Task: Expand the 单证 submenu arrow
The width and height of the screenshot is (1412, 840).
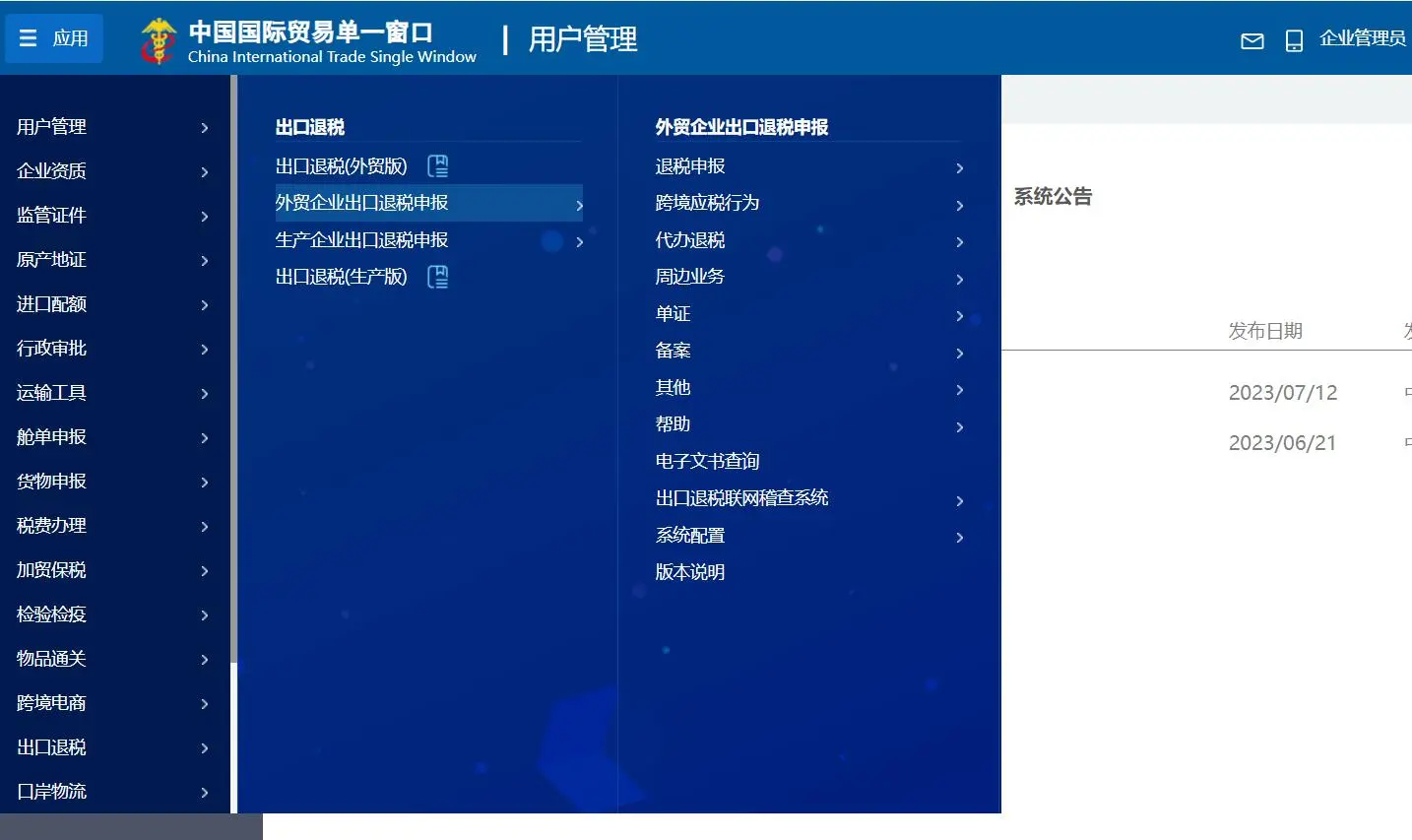Action: [959, 316]
